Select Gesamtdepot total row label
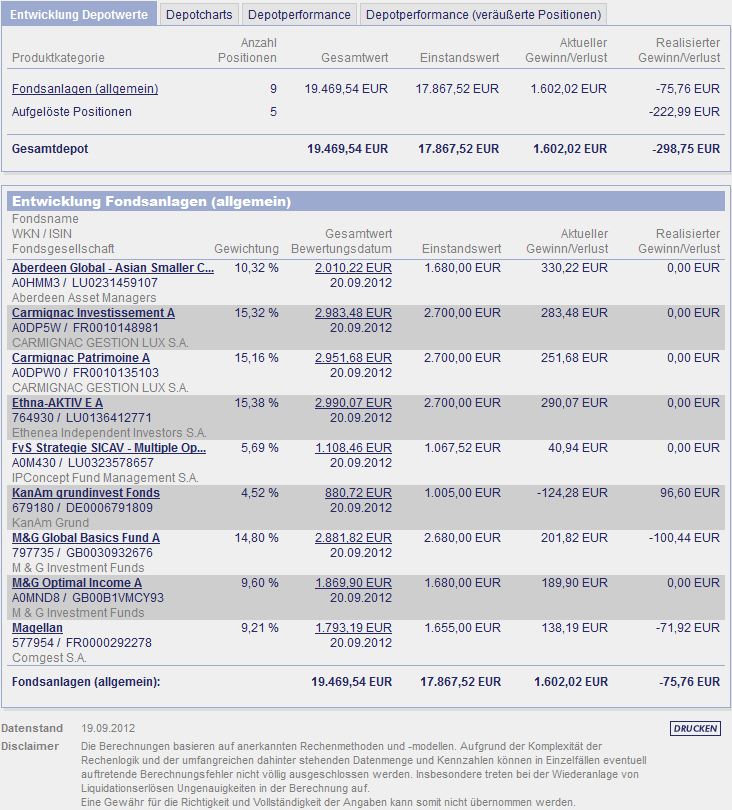732x810 pixels. coord(50,149)
